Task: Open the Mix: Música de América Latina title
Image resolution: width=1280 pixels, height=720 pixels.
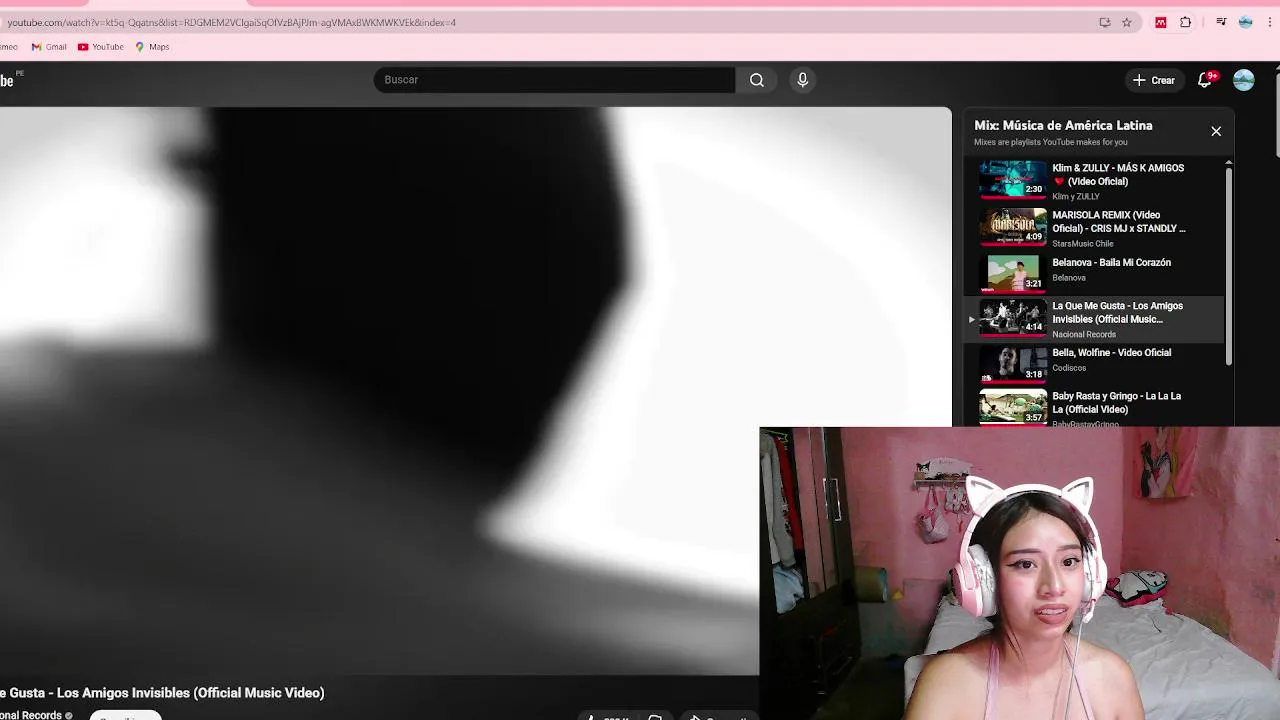Action: click(x=1063, y=125)
